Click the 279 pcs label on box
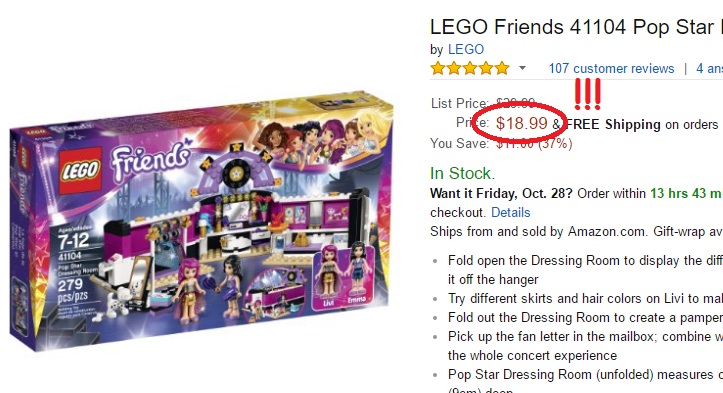 [x=72, y=290]
